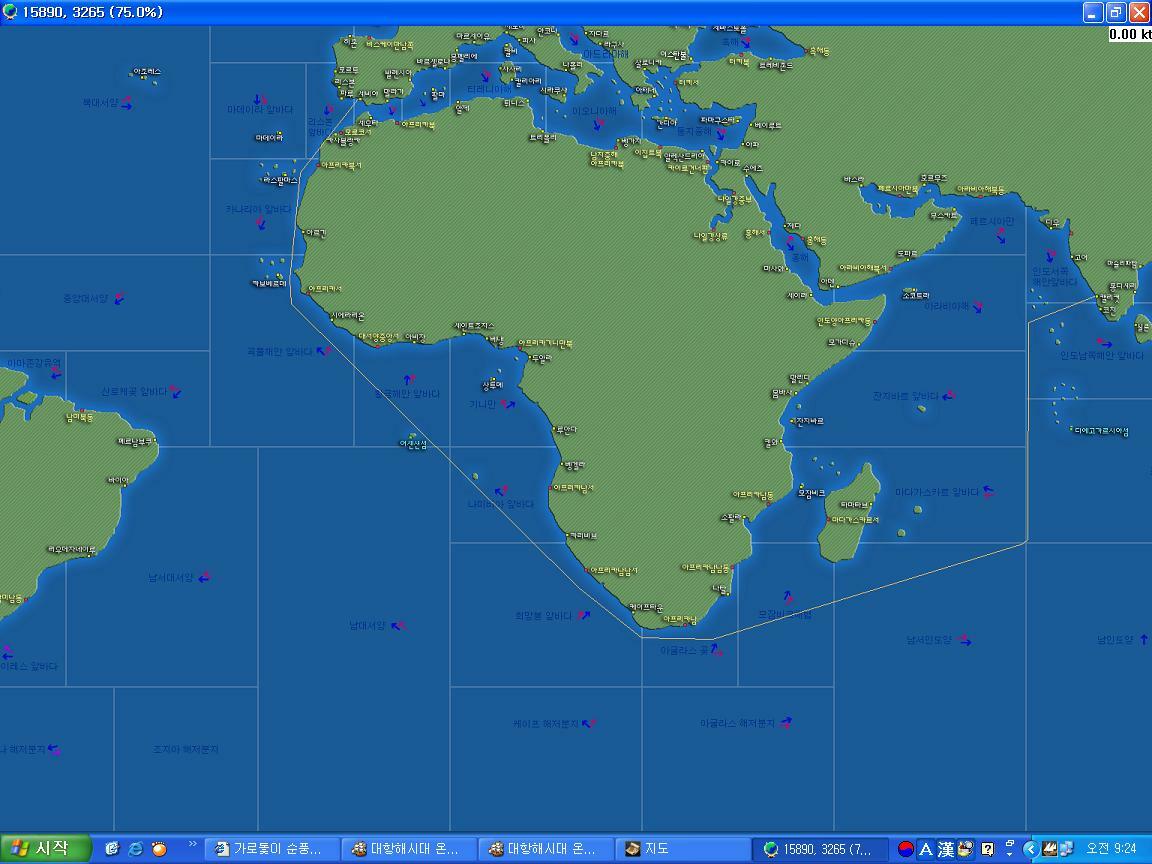
Task: Click the 케이프타운 port label
Action: coord(646,607)
